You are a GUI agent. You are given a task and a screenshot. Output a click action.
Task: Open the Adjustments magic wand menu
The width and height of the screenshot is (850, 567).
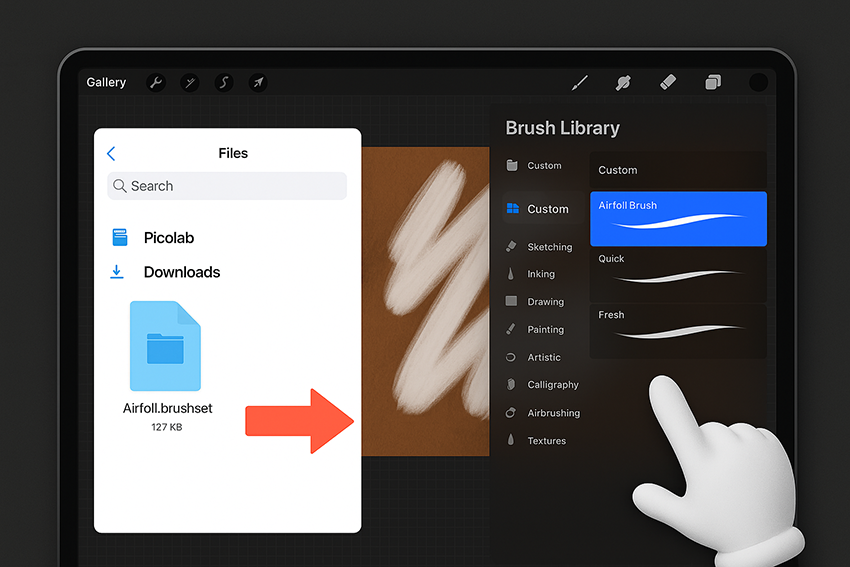[190, 82]
